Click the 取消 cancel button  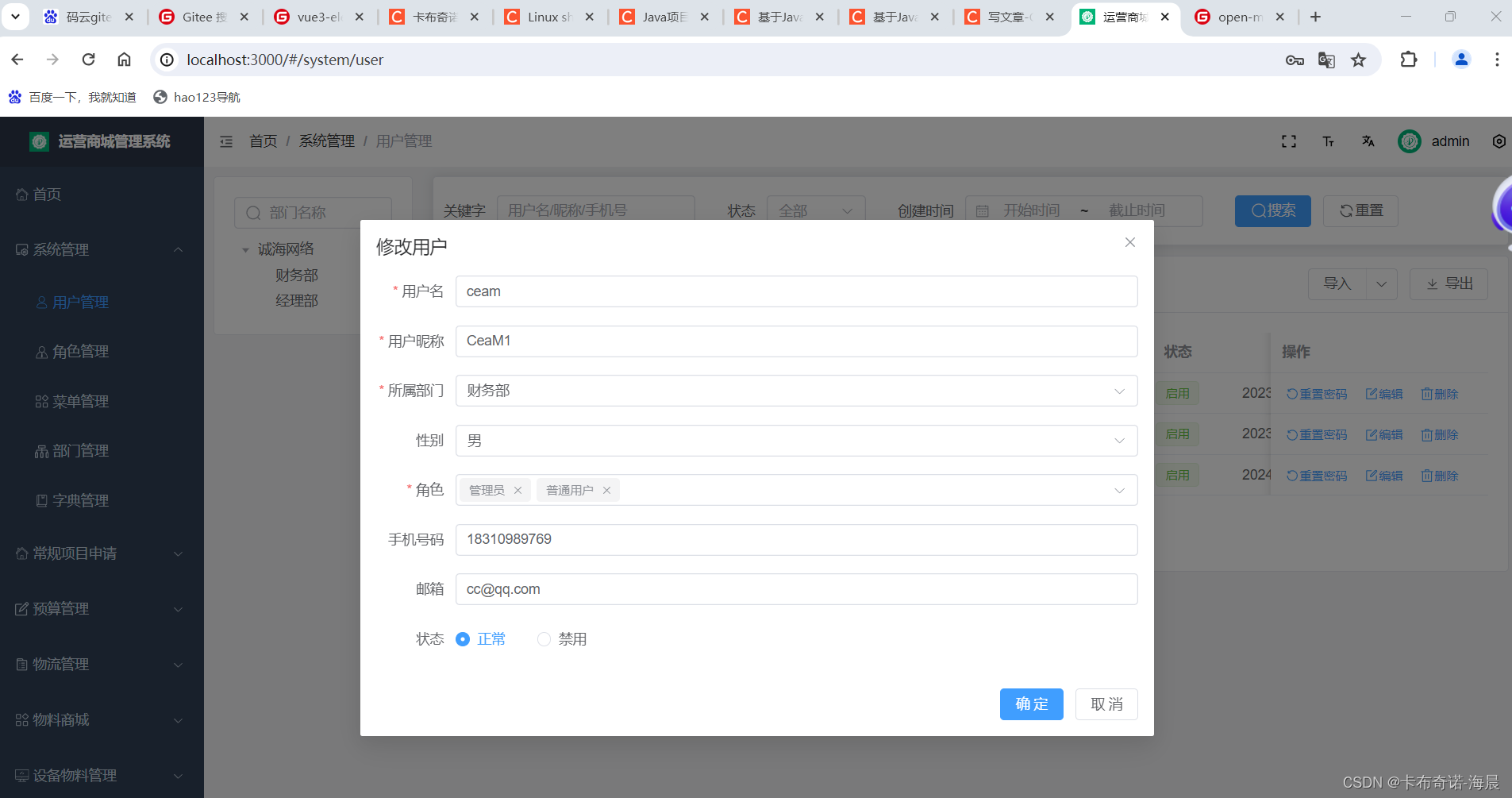1106,704
